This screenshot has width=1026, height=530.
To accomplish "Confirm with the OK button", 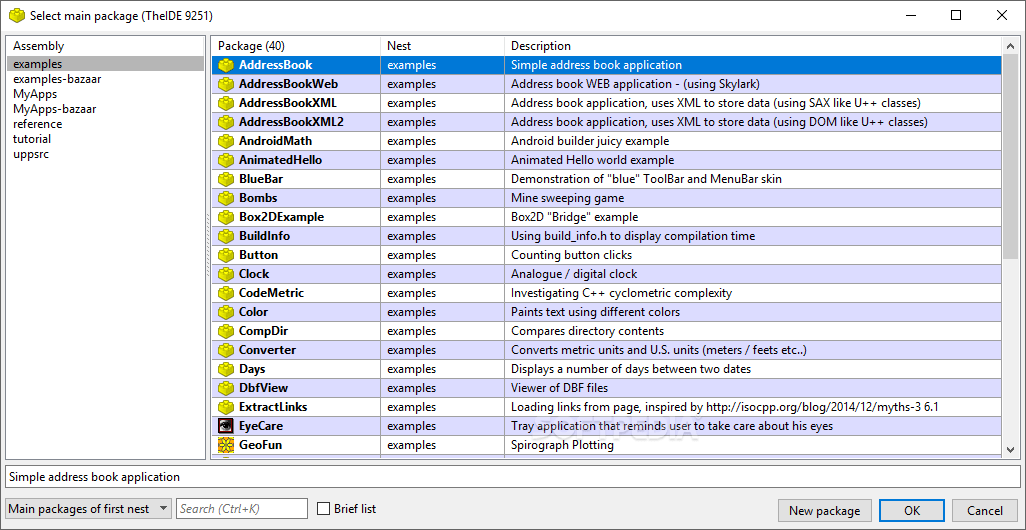I will (911, 510).
